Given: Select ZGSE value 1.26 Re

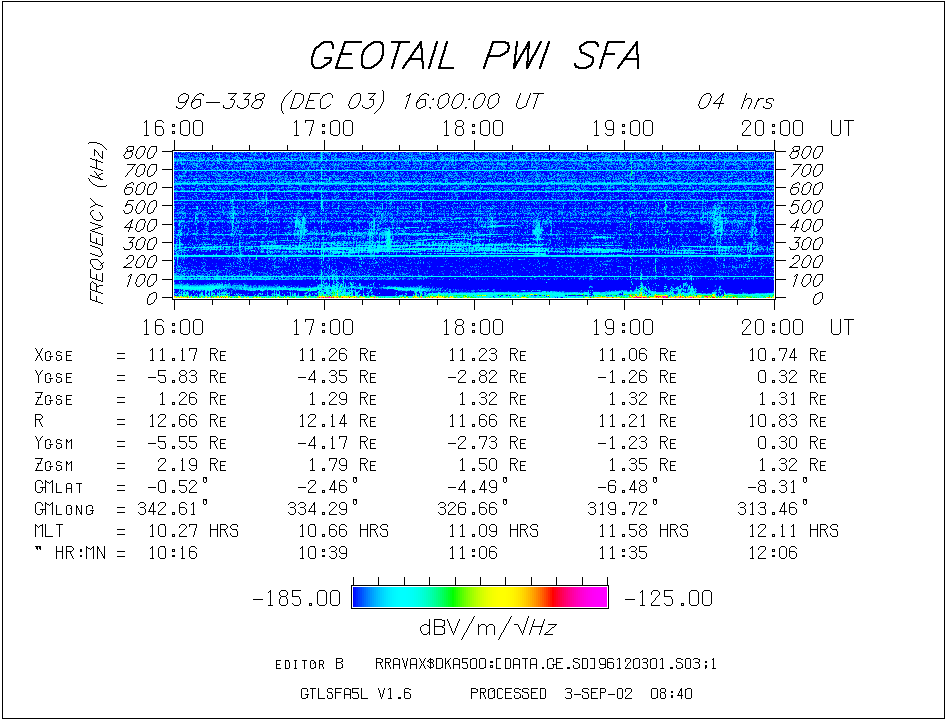Looking at the screenshot, I should tap(192, 399).
